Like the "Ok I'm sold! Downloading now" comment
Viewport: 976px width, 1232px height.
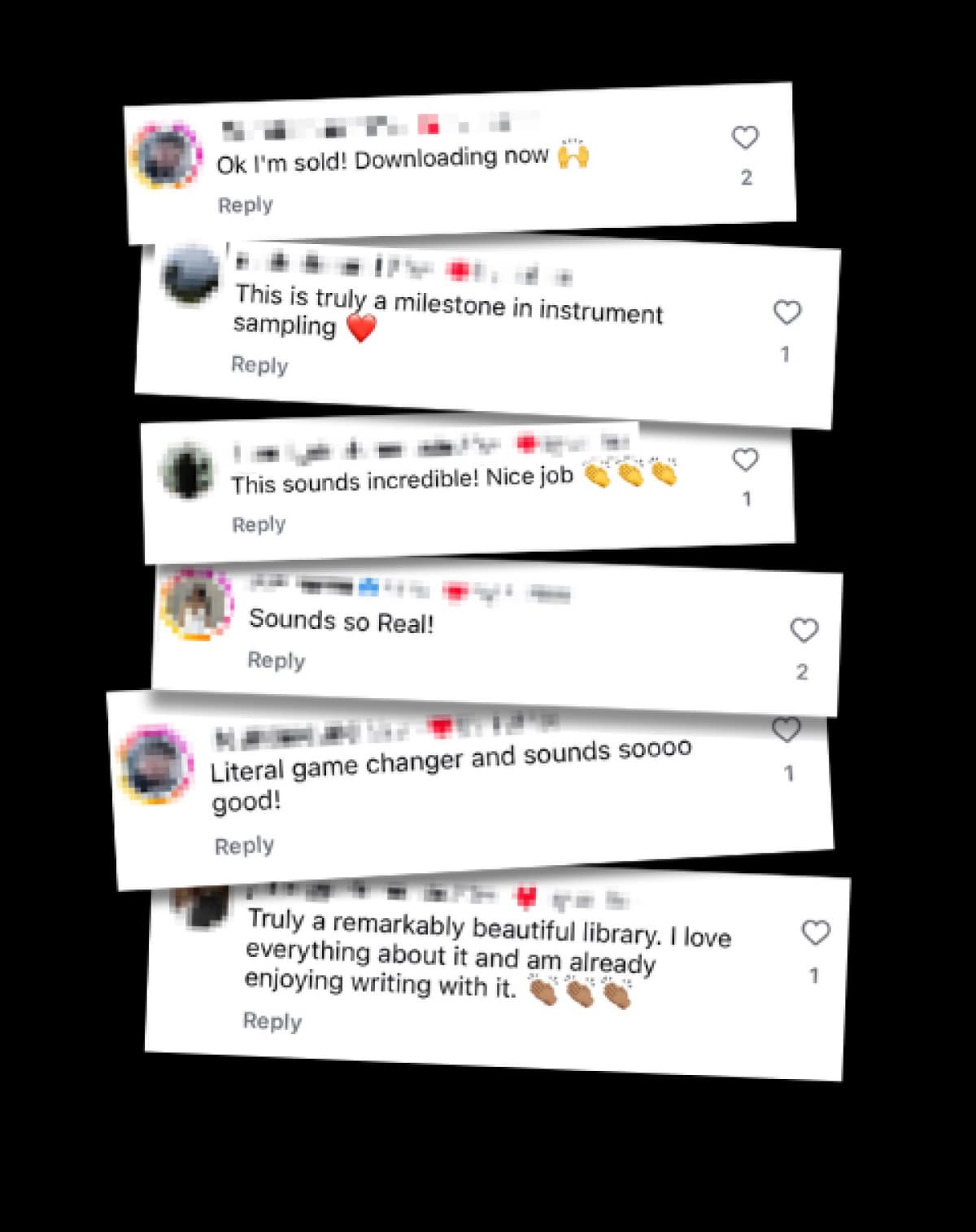(x=745, y=138)
